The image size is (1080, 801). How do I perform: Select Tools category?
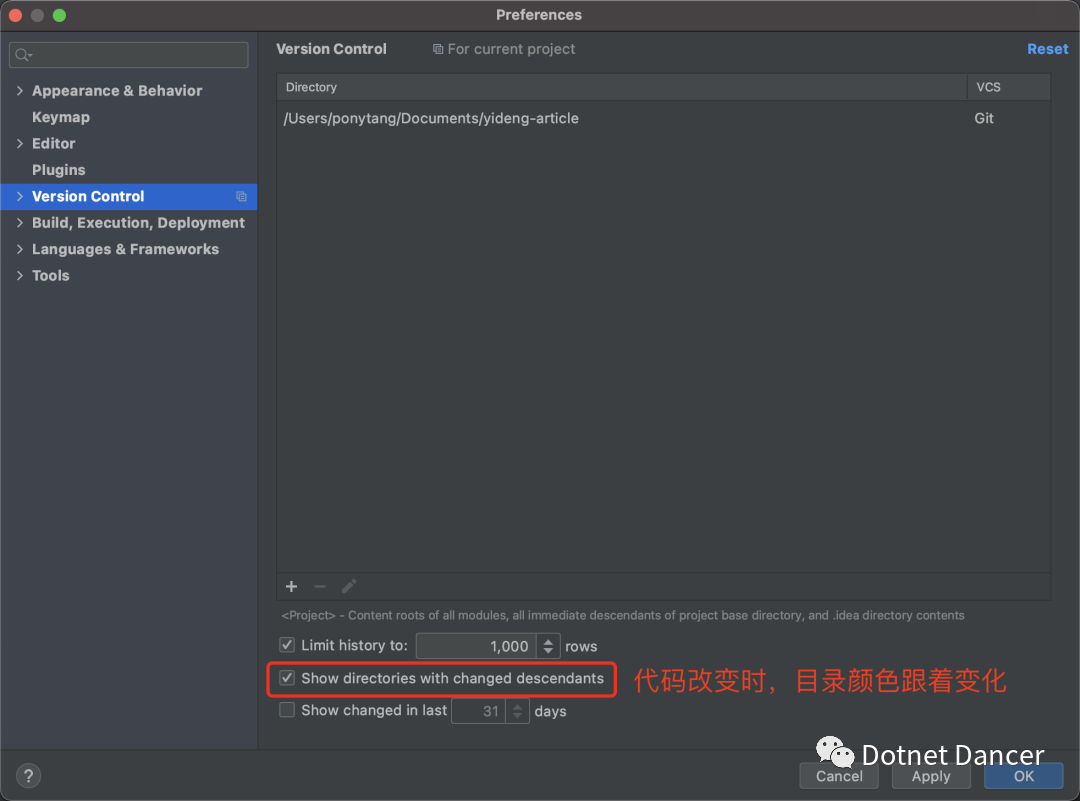(x=50, y=275)
